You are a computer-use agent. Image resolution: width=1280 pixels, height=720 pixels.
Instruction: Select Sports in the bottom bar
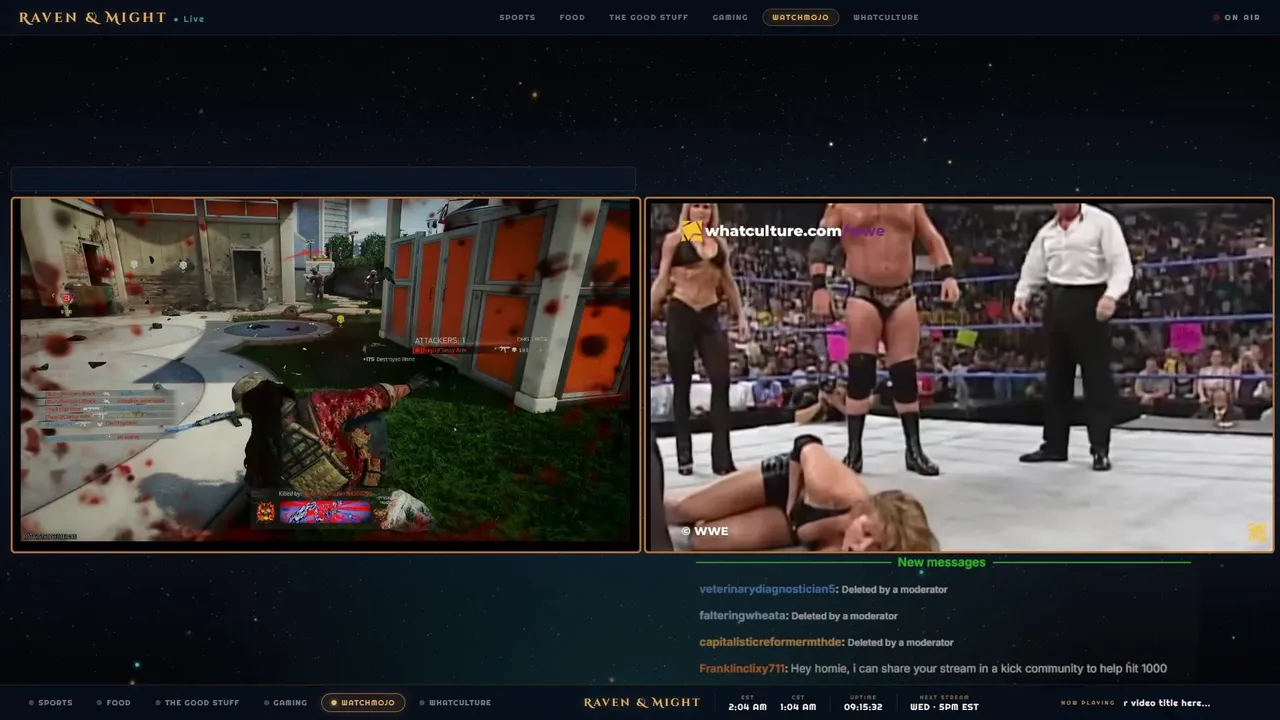pyautogui.click(x=51, y=703)
